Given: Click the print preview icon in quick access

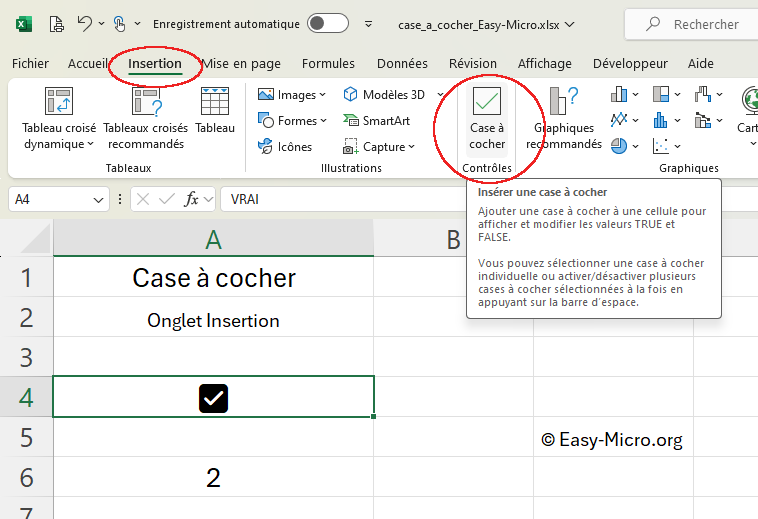Looking at the screenshot, I should tap(57, 24).
